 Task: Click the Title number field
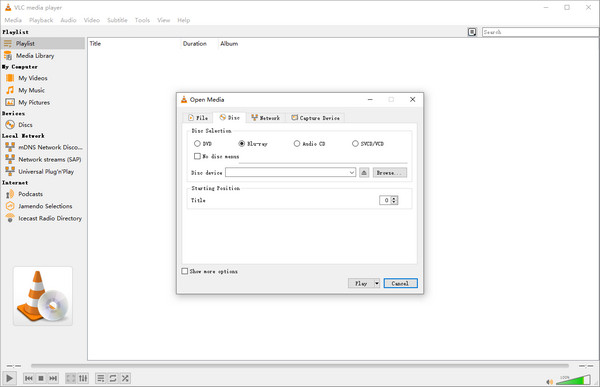385,200
